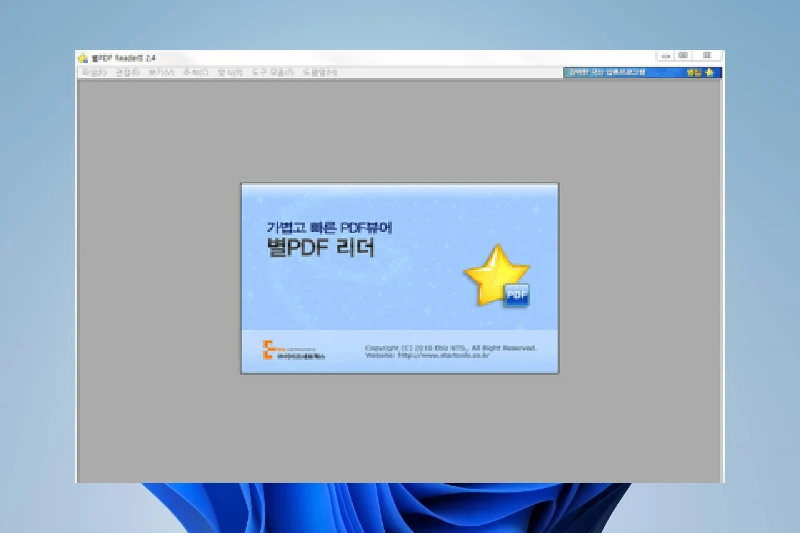Click the 가볍고 빠른 PDF뷰어 tagline
The width and height of the screenshot is (800, 533).
(x=330, y=227)
